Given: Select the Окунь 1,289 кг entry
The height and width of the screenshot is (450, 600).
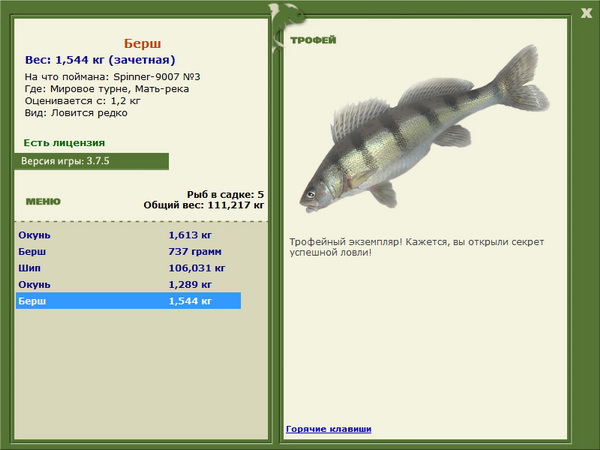Looking at the screenshot, I should [129, 284].
